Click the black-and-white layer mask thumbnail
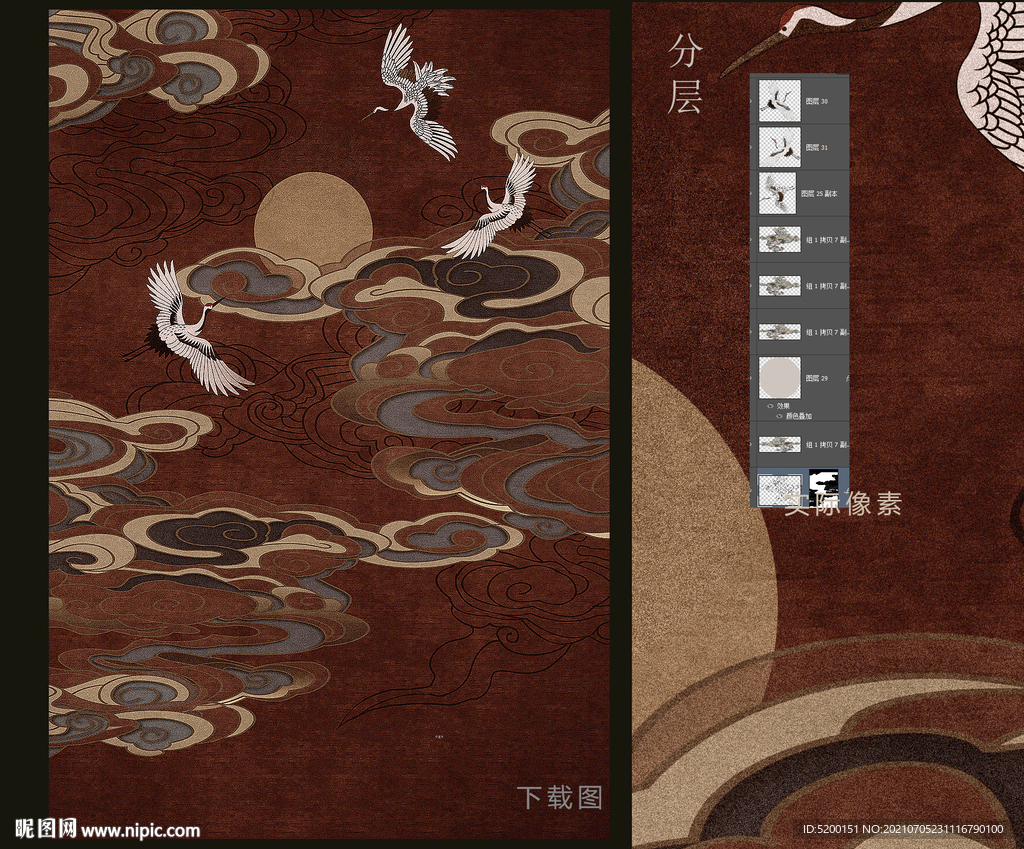This screenshot has height=849, width=1024. (823, 487)
